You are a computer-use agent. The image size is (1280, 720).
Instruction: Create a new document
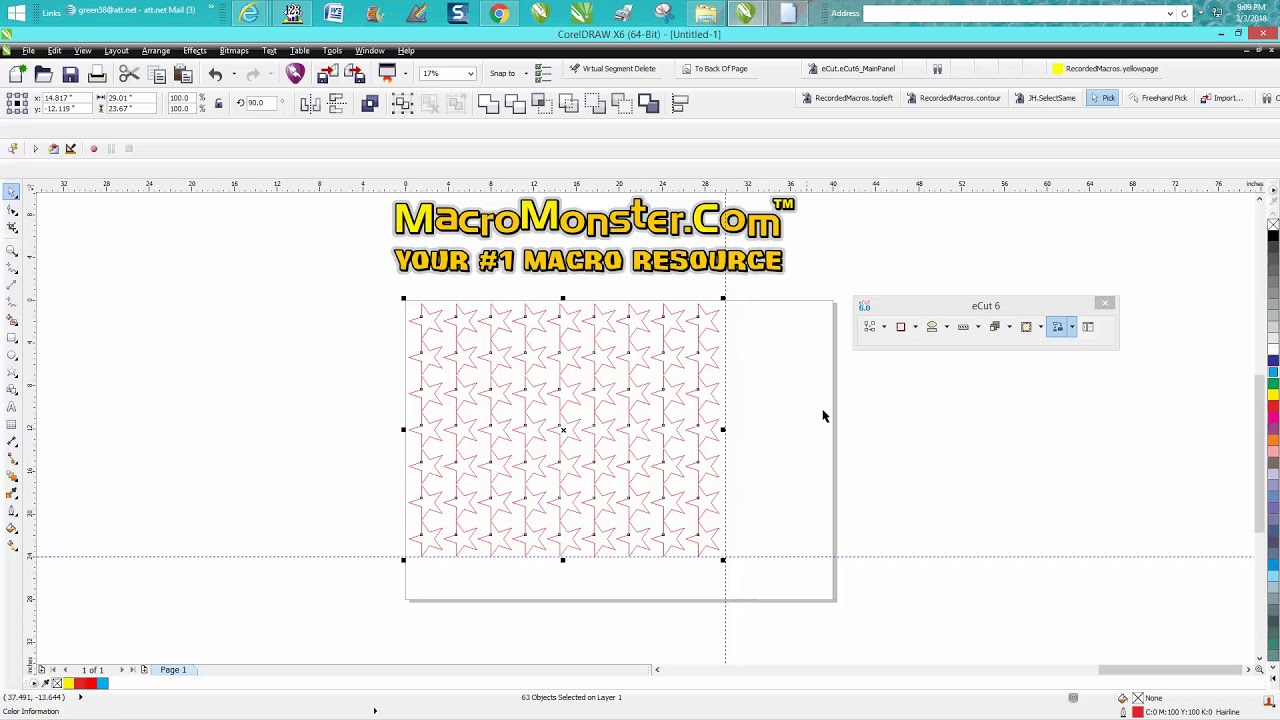(17, 74)
